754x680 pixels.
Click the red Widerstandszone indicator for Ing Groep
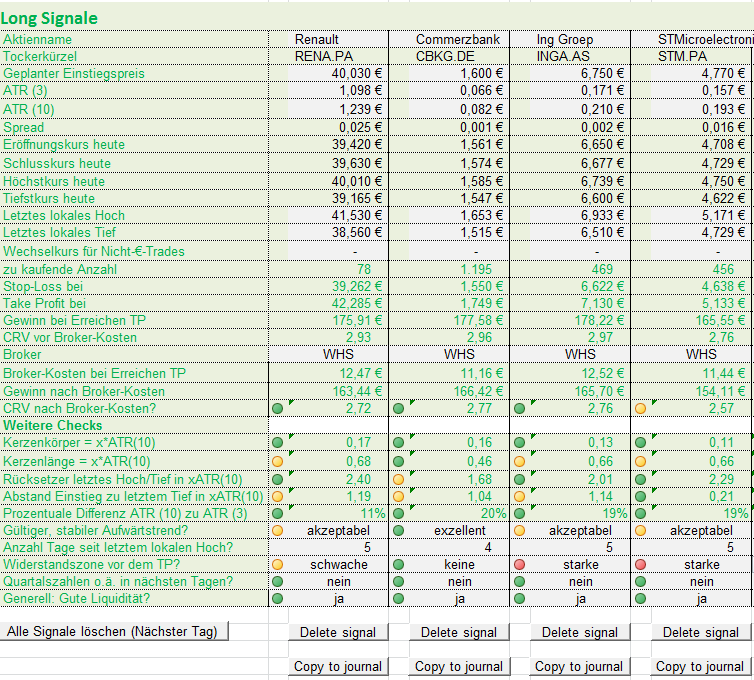click(519, 565)
